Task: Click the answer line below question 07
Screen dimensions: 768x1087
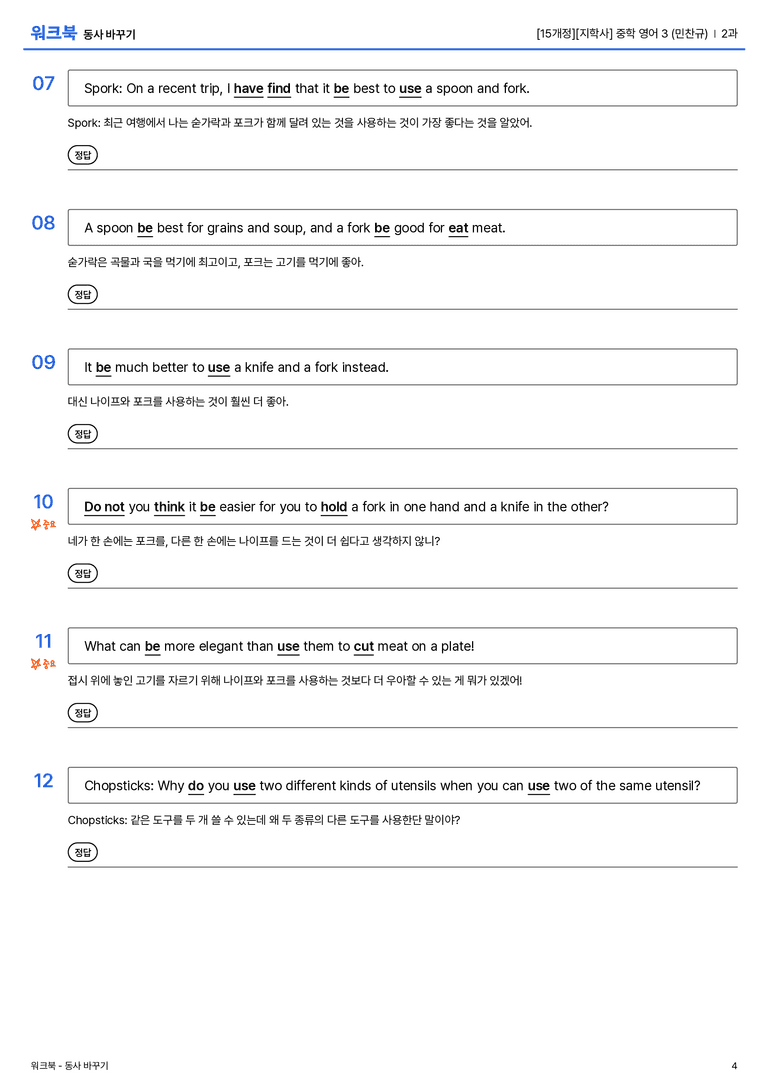Action: [x=402, y=169]
